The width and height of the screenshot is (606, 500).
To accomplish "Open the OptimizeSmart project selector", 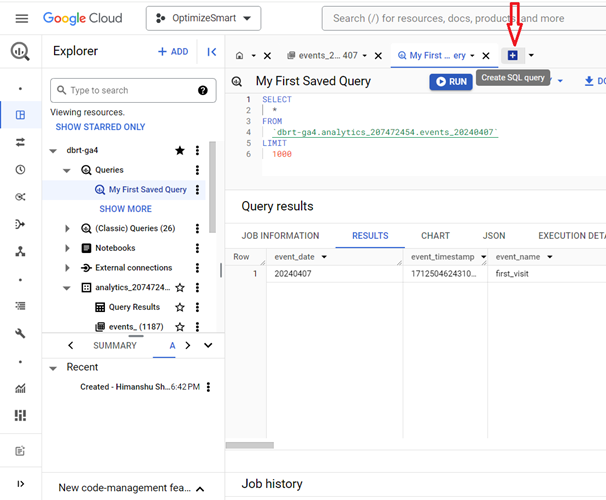I will 204,18.
